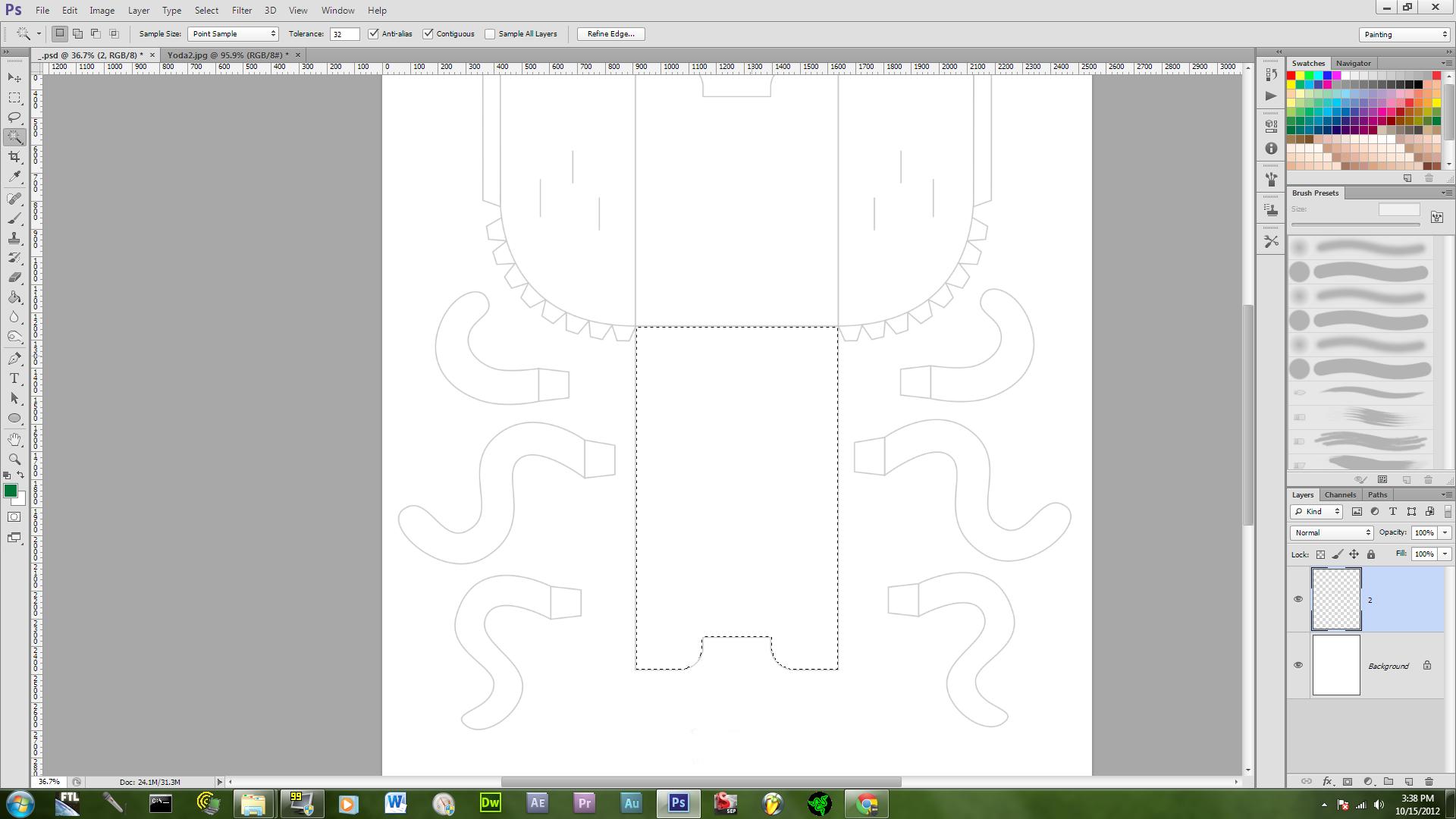
Task: Toggle the Anti-alias checkbox
Action: 373,33
